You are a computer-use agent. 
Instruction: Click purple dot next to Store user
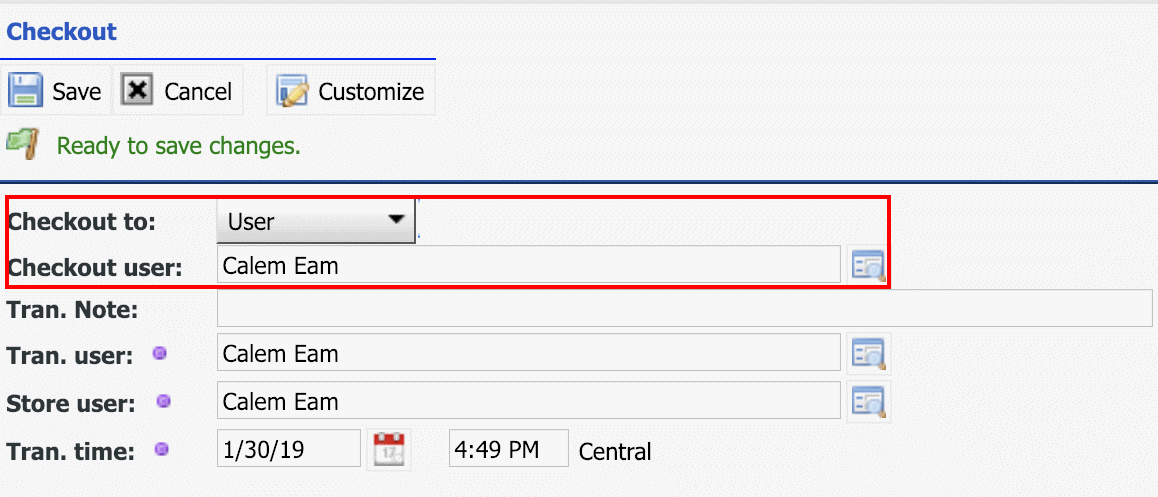coord(164,402)
